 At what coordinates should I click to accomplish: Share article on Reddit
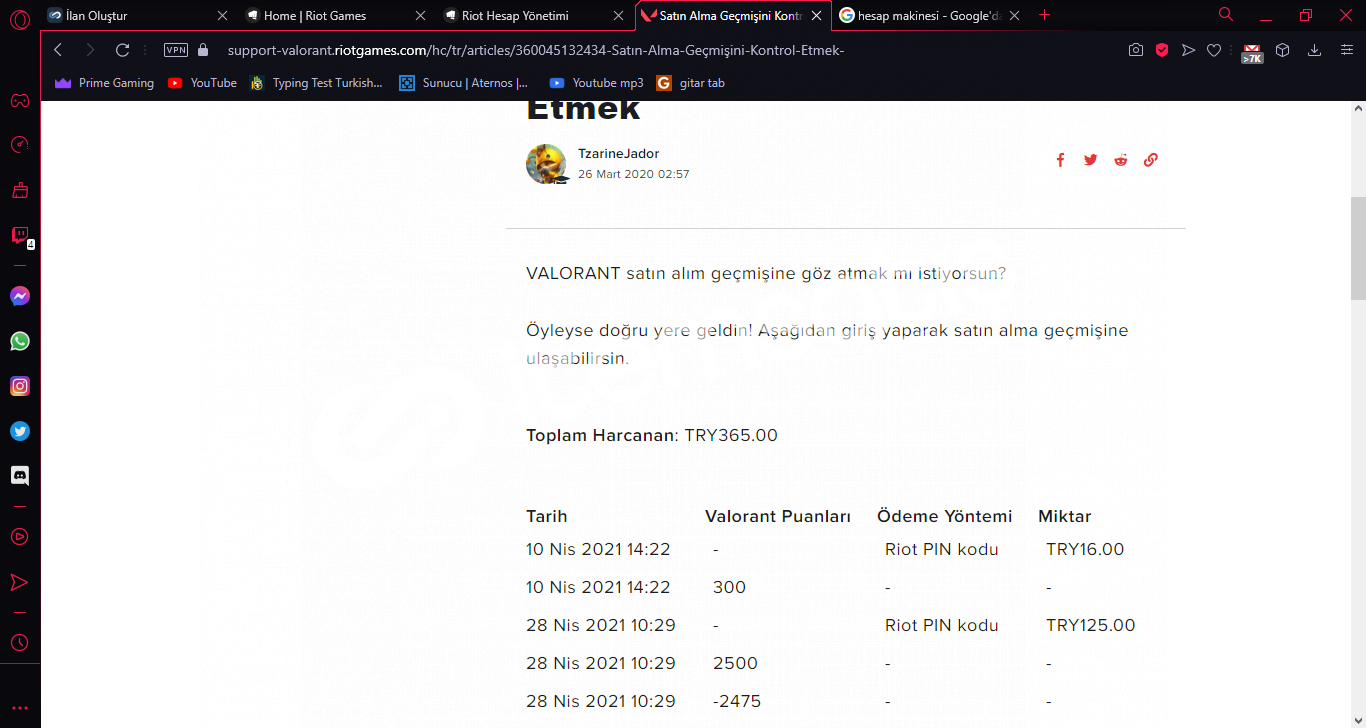point(1120,160)
